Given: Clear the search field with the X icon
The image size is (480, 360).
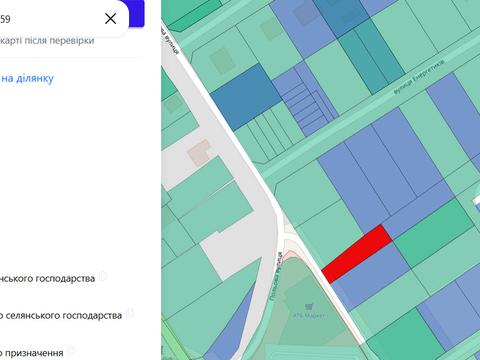Looking at the screenshot, I should click(x=110, y=19).
